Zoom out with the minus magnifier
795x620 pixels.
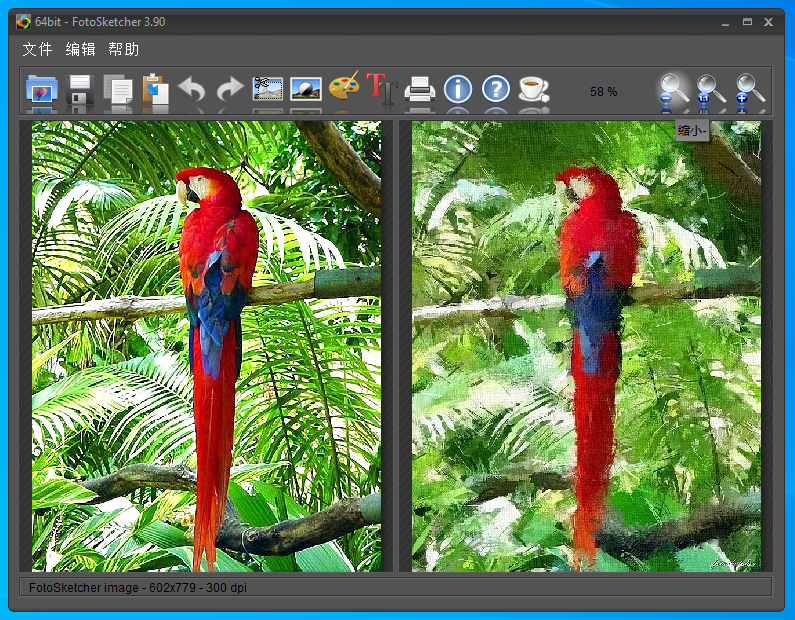click(673, 90)
